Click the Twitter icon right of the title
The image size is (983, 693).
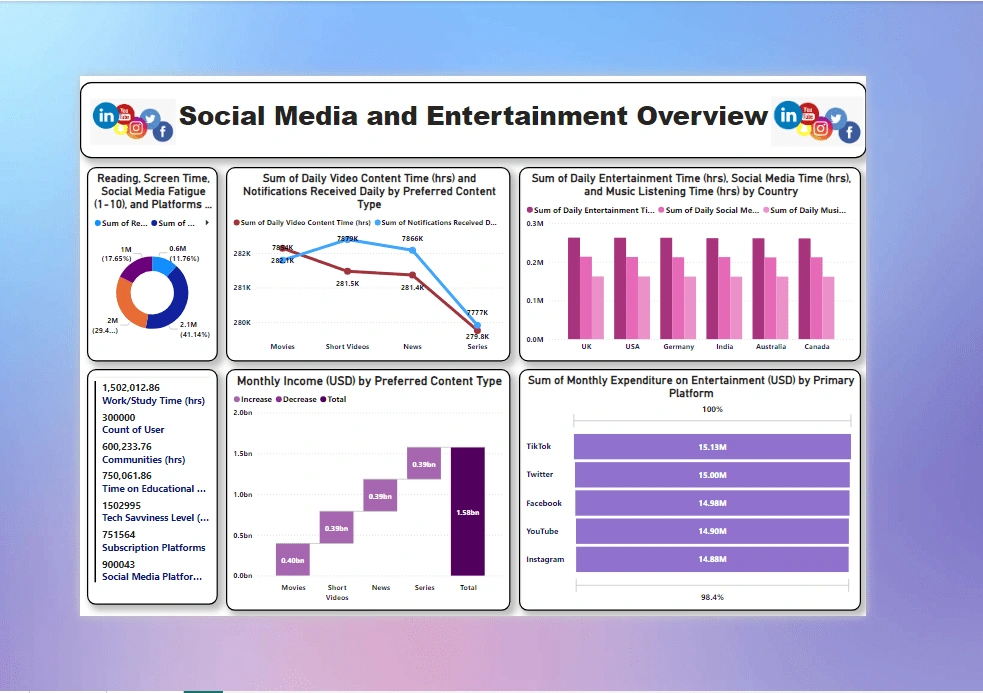pos(836,117)
